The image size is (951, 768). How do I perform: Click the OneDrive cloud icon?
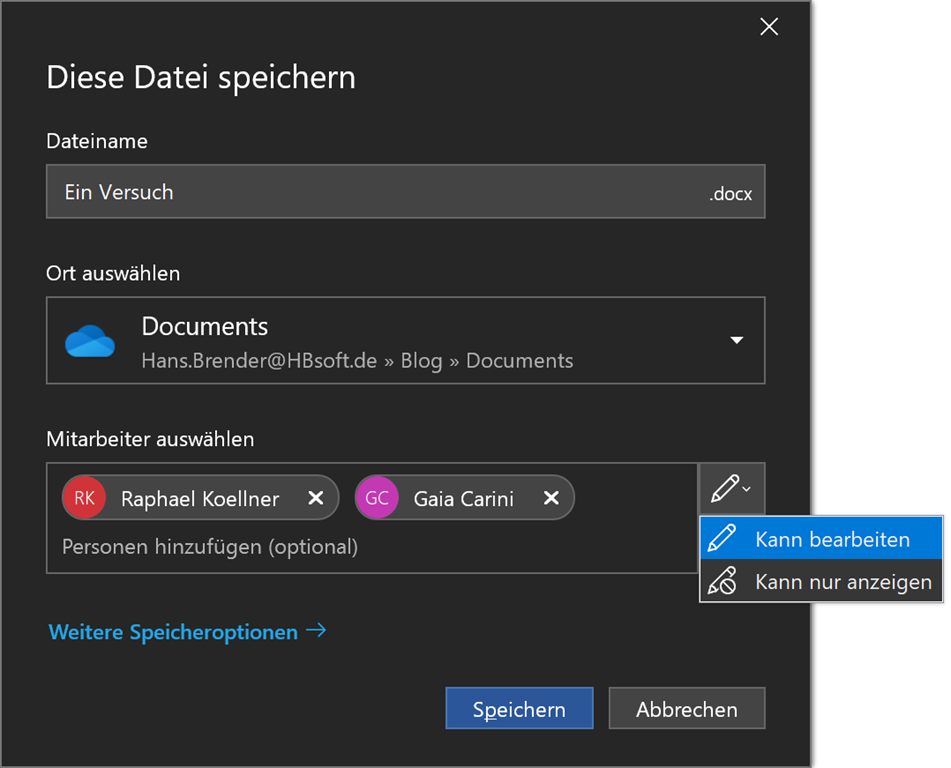pos(90,341)
